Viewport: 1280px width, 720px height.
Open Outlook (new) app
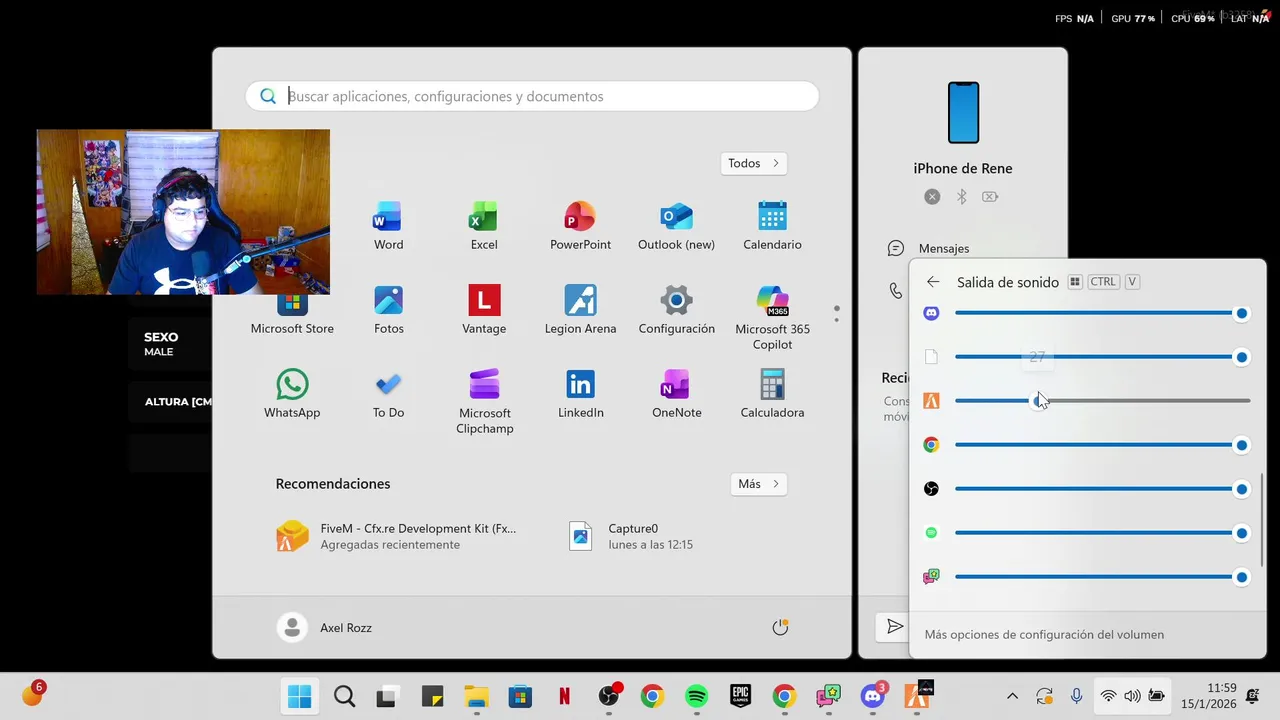[676, 226]
